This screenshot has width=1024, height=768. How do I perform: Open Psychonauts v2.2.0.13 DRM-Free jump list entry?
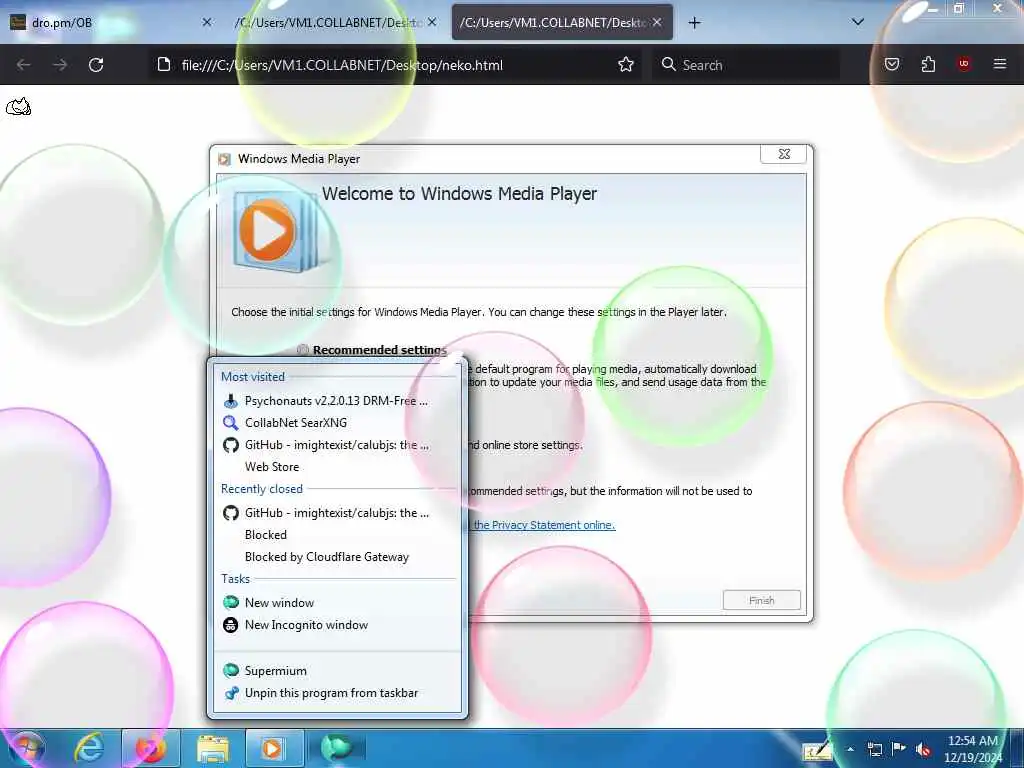click(x=337, y=401)
